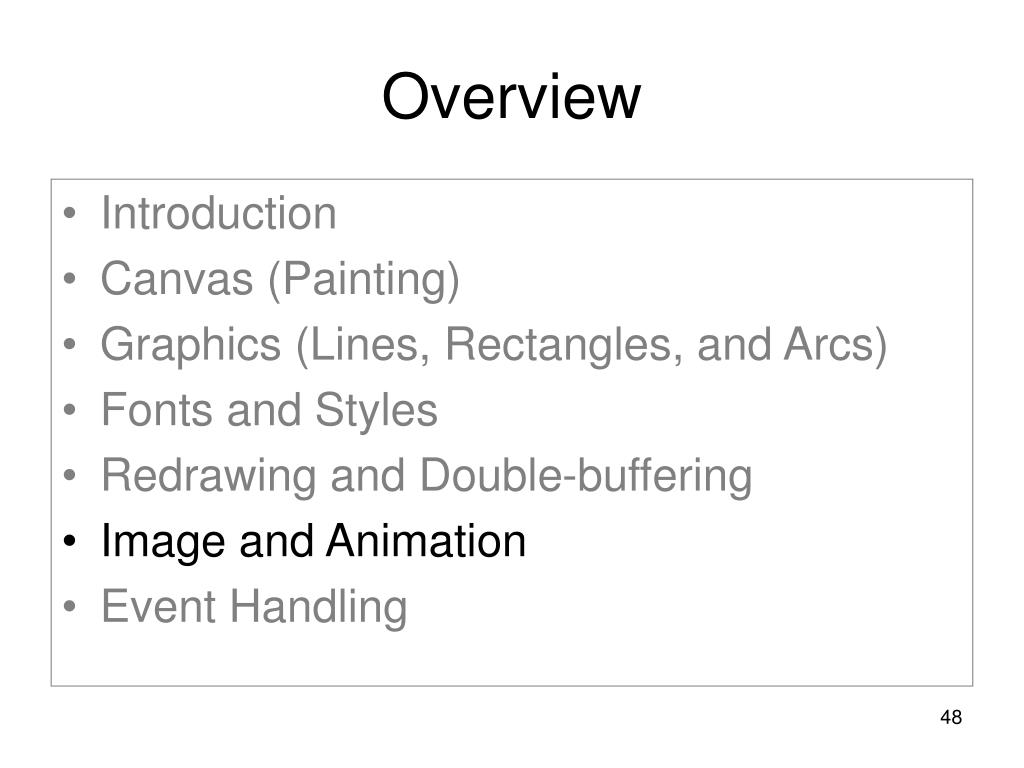Select the Fonts and Styles item
Viewport: 1024px width, 768px height.
click(x=269, y=411)
